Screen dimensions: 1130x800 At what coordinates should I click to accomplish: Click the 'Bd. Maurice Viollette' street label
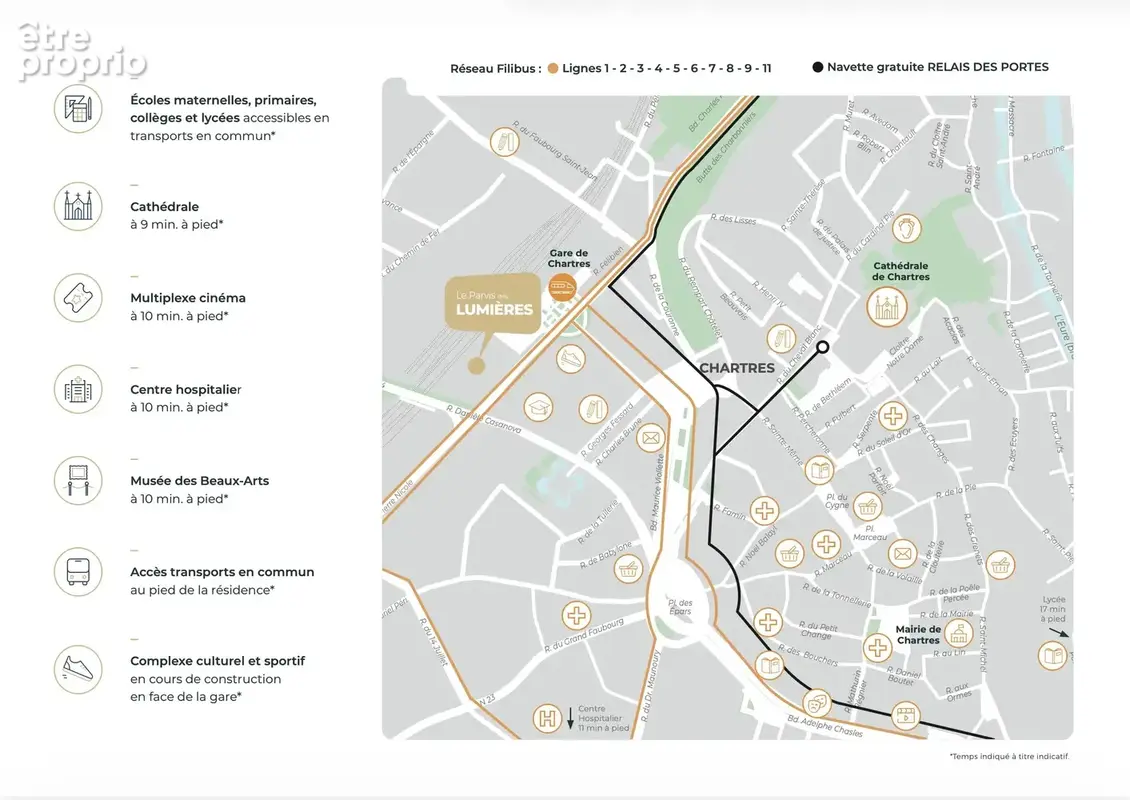click(656, 493)
